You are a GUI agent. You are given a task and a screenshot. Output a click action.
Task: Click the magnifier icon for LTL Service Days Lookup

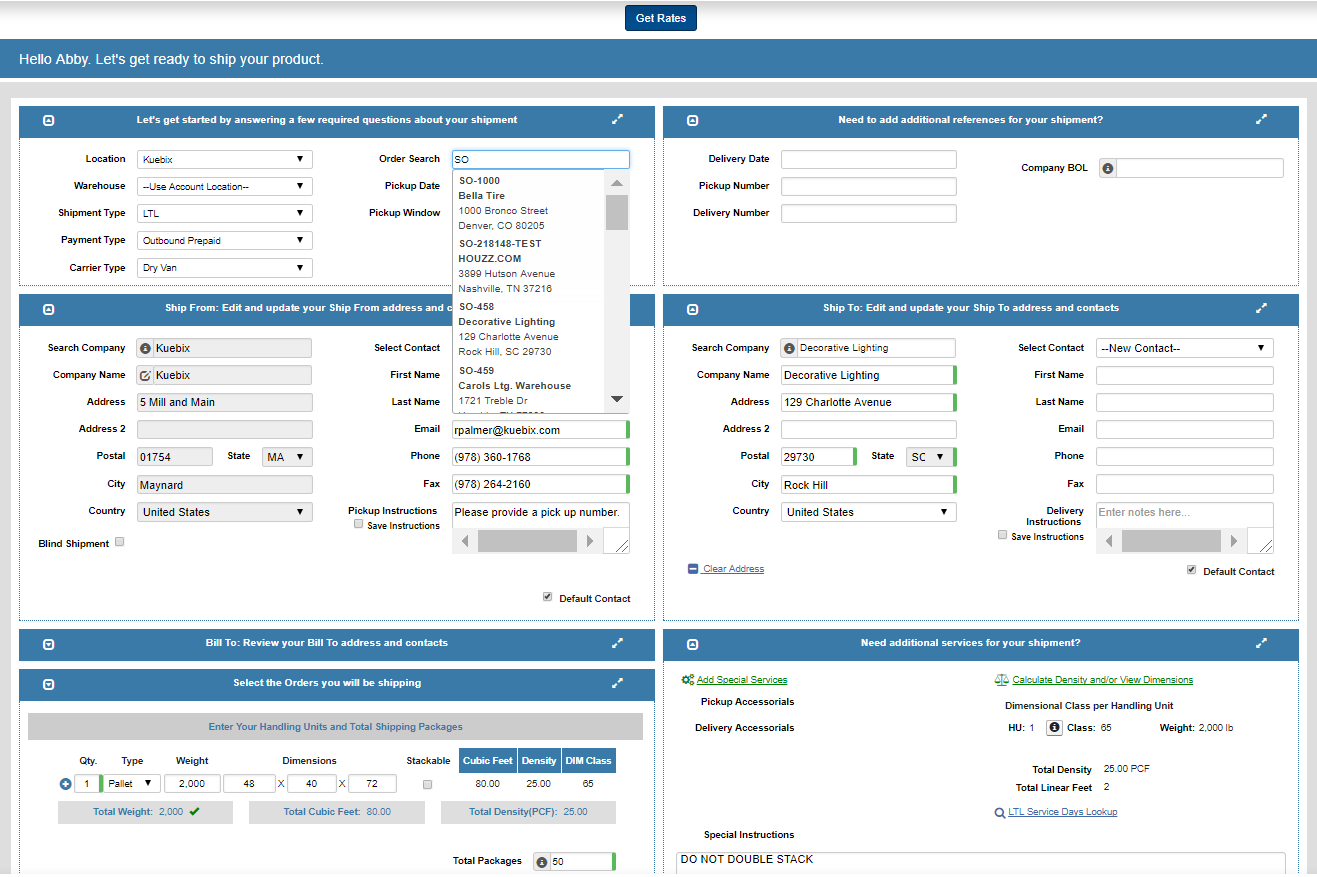click(x=1000, y=812)
